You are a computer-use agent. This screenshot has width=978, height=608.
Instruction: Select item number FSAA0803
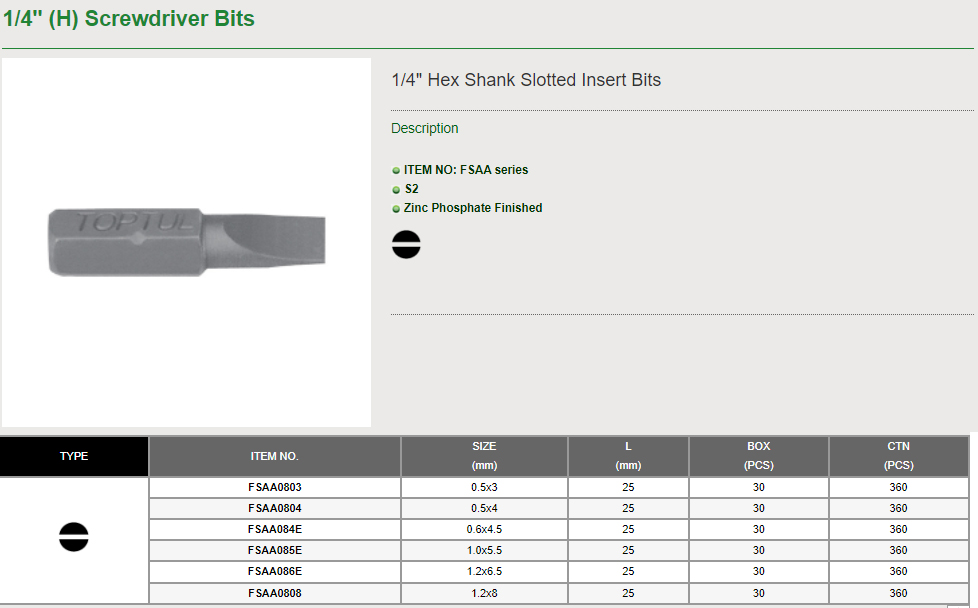coord(274,488)
